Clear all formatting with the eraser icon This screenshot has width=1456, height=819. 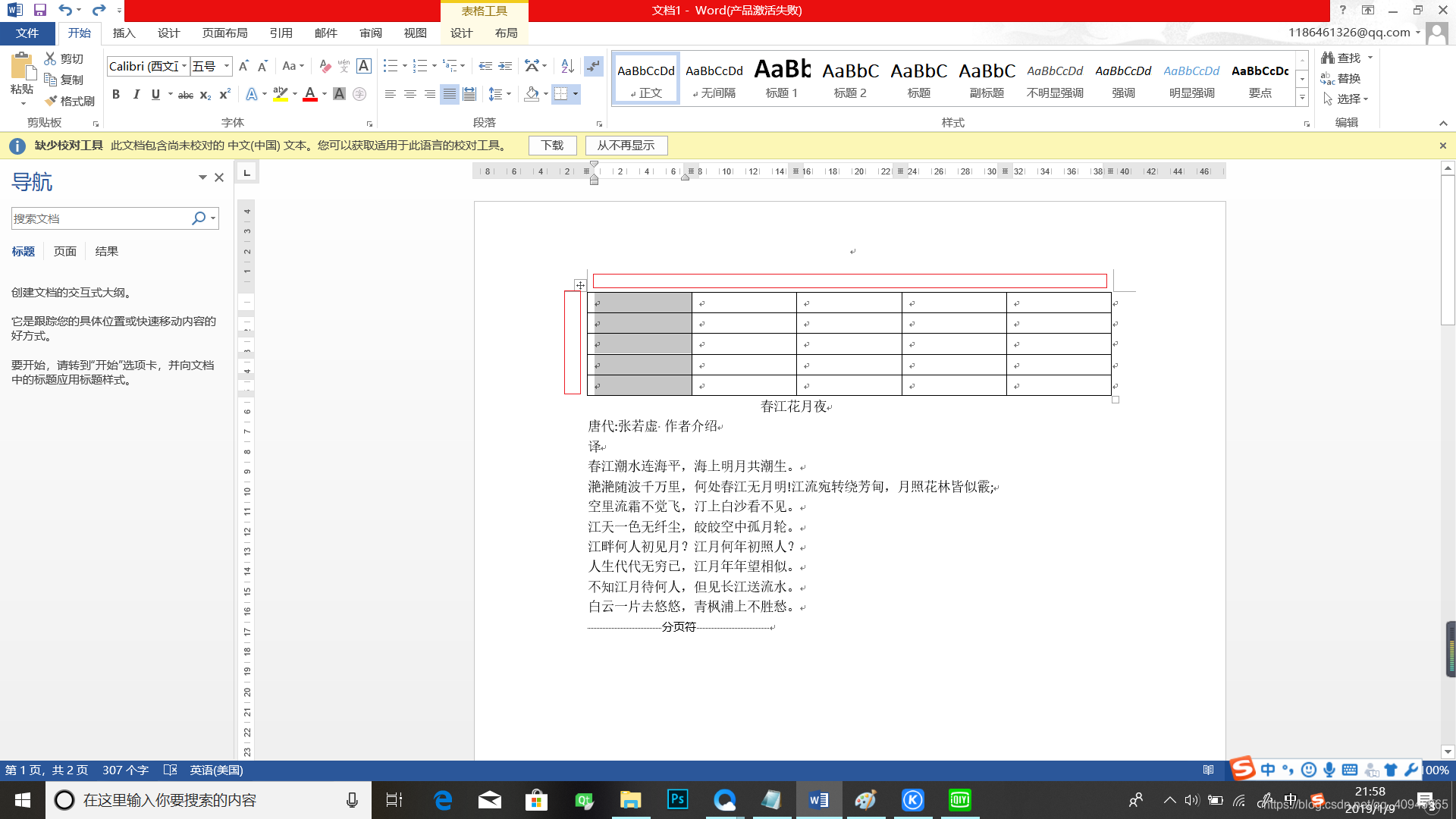point(325,67)
